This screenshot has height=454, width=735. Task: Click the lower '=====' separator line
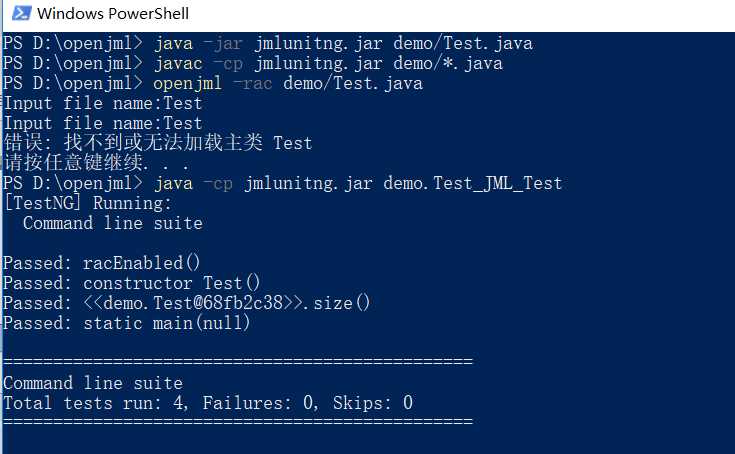(238, 421)
